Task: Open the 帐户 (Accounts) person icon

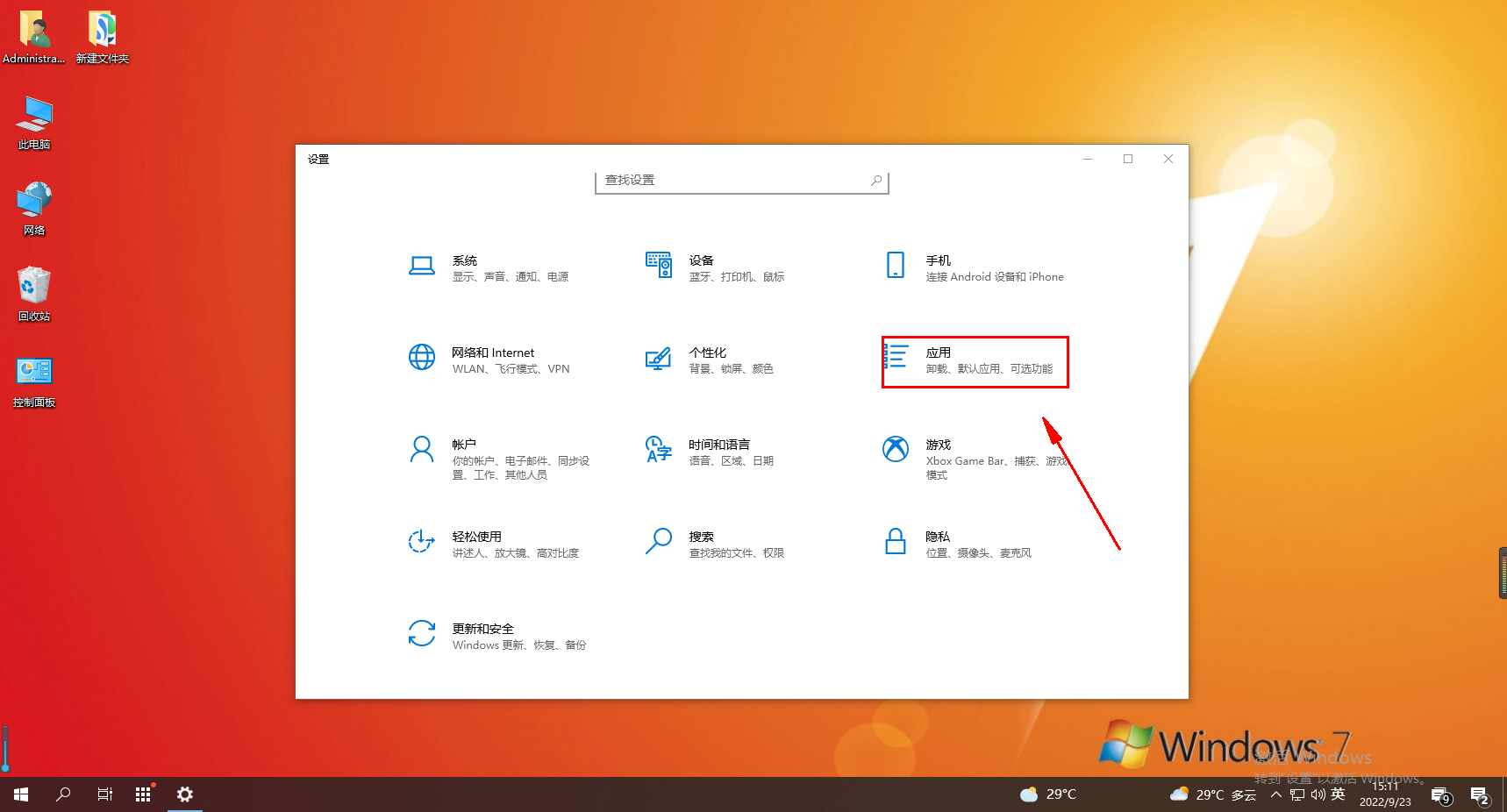Action: click(422, 449)
